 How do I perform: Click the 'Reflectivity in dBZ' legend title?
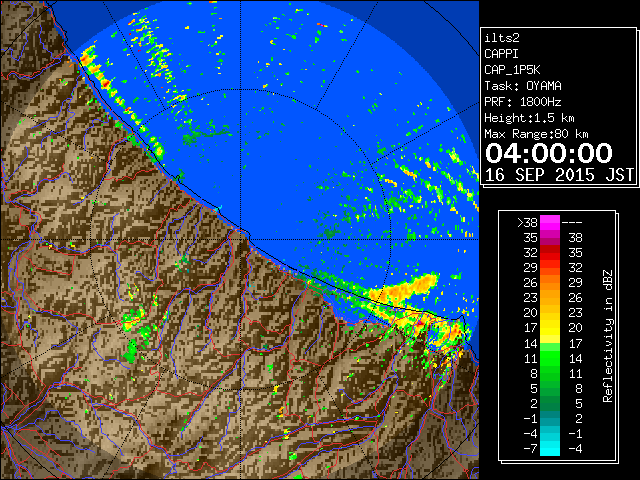607,336
